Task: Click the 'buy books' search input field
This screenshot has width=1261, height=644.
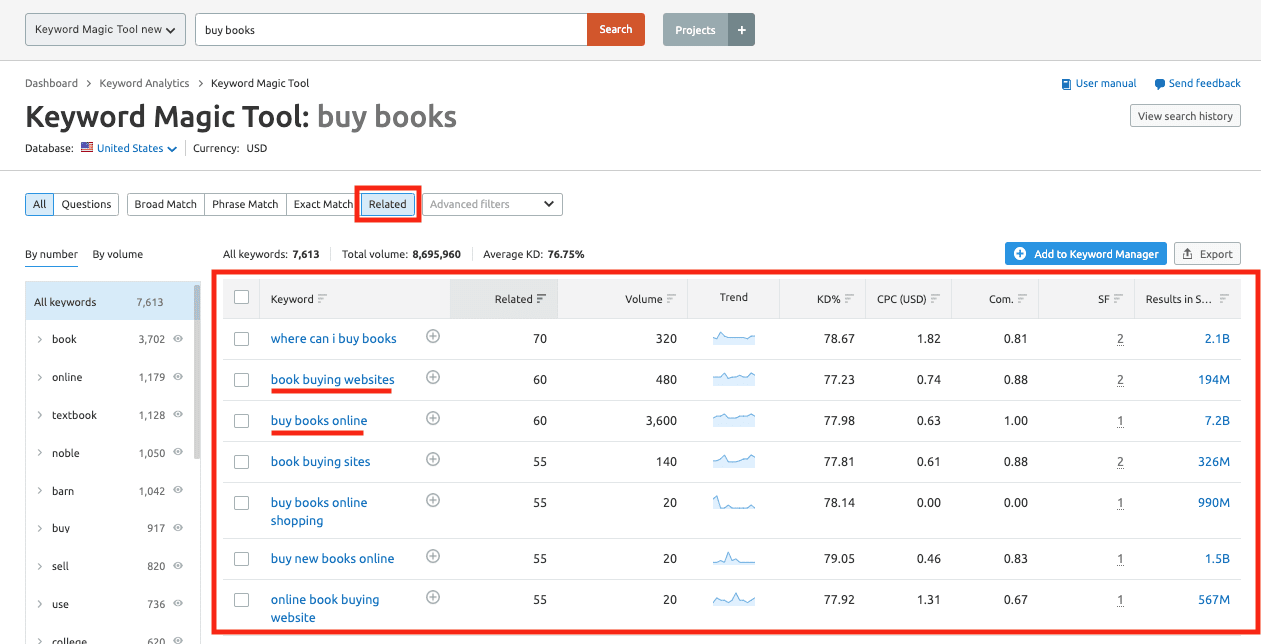Action: (390, 30)
